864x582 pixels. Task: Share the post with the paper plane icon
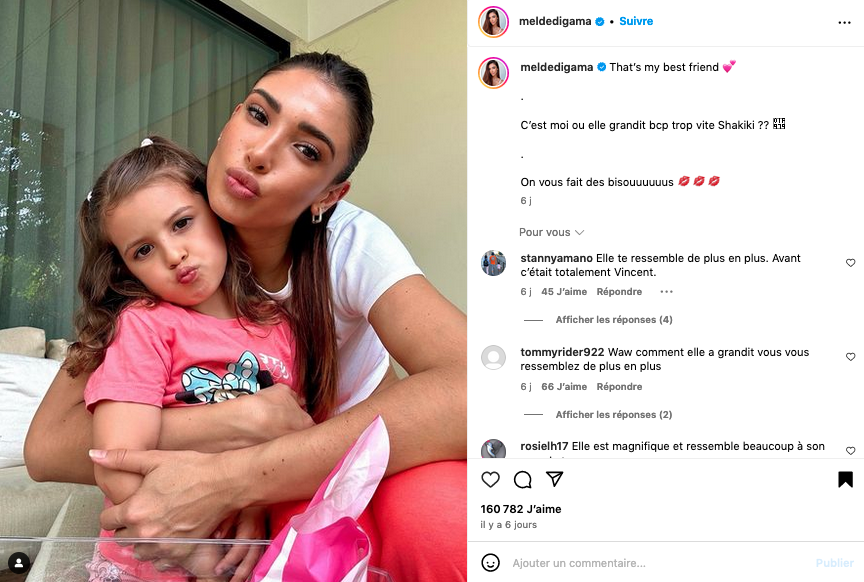[x=554, y=479]
